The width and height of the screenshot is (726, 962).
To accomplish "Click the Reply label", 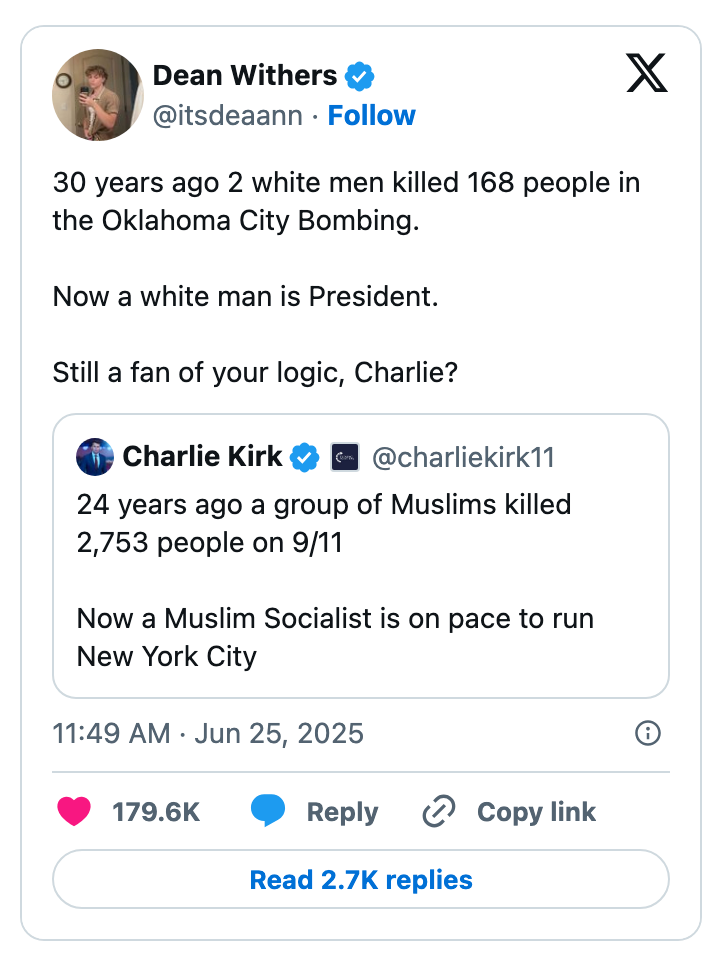I will (x=342, y=812).
